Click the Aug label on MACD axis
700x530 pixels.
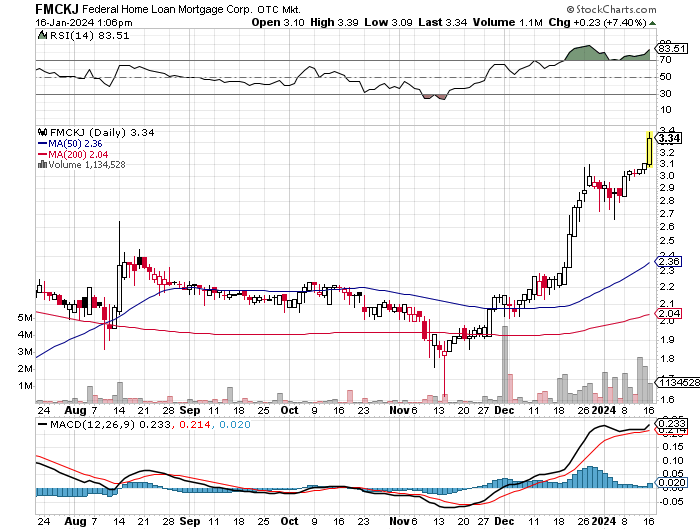[75, 521]
